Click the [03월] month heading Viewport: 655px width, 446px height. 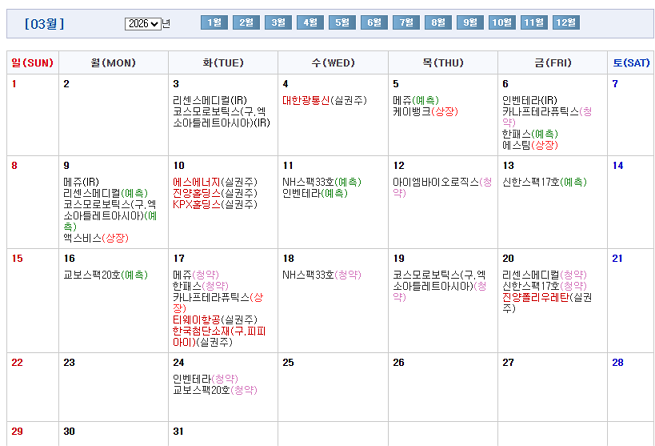point(44,23)
